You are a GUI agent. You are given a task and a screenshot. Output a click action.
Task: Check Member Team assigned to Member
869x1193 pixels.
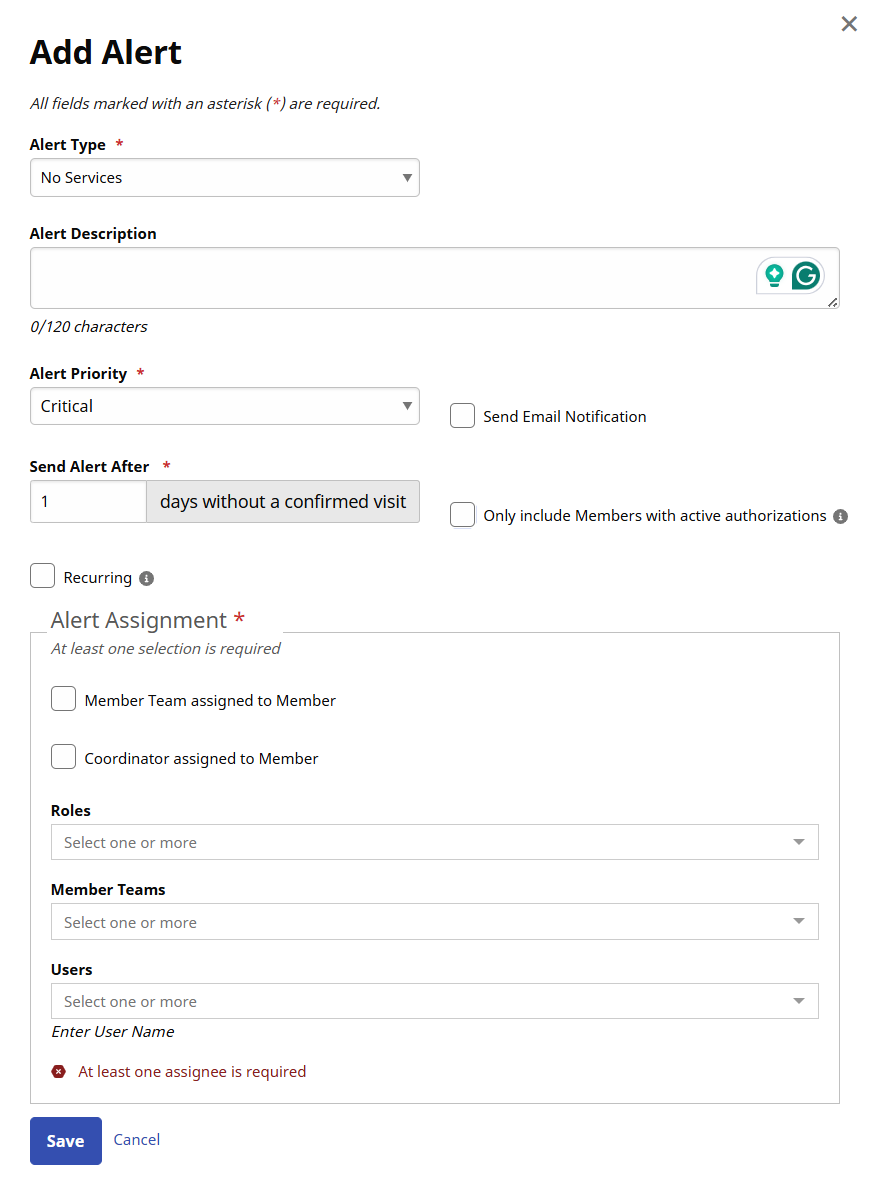(x=64, y=700)
